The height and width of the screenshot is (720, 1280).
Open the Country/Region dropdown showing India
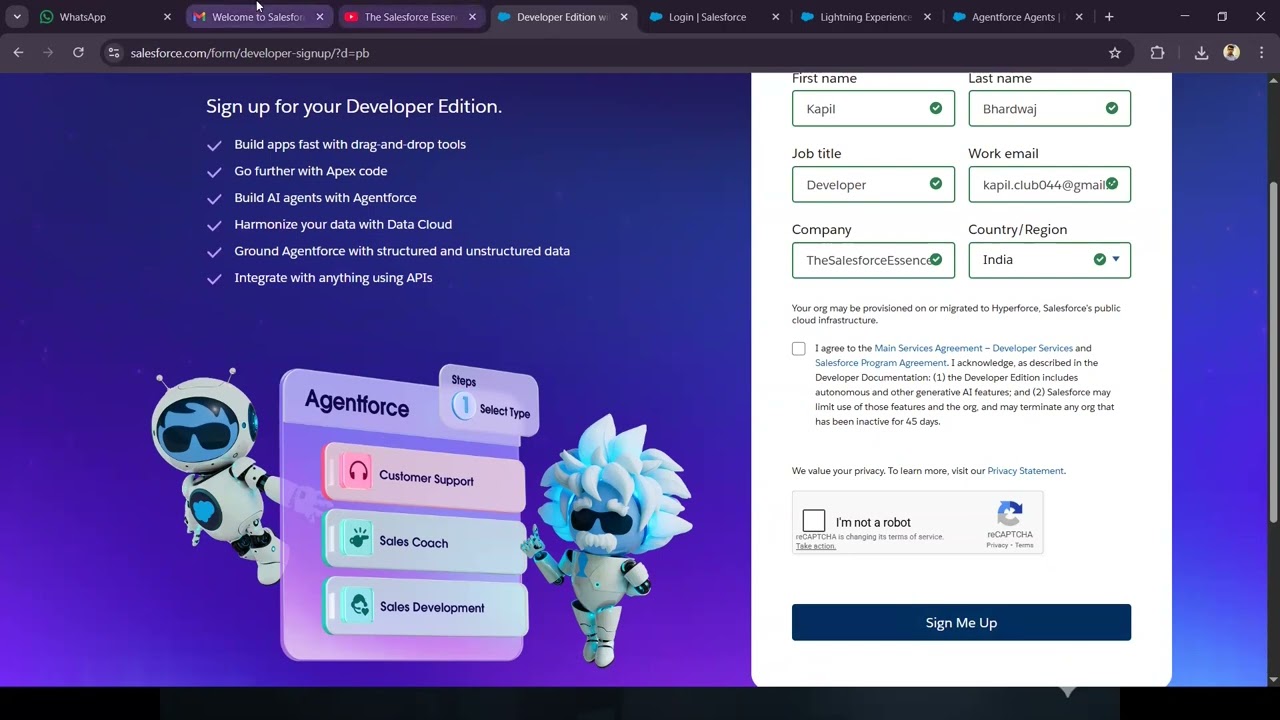(x=1049, y=260)
